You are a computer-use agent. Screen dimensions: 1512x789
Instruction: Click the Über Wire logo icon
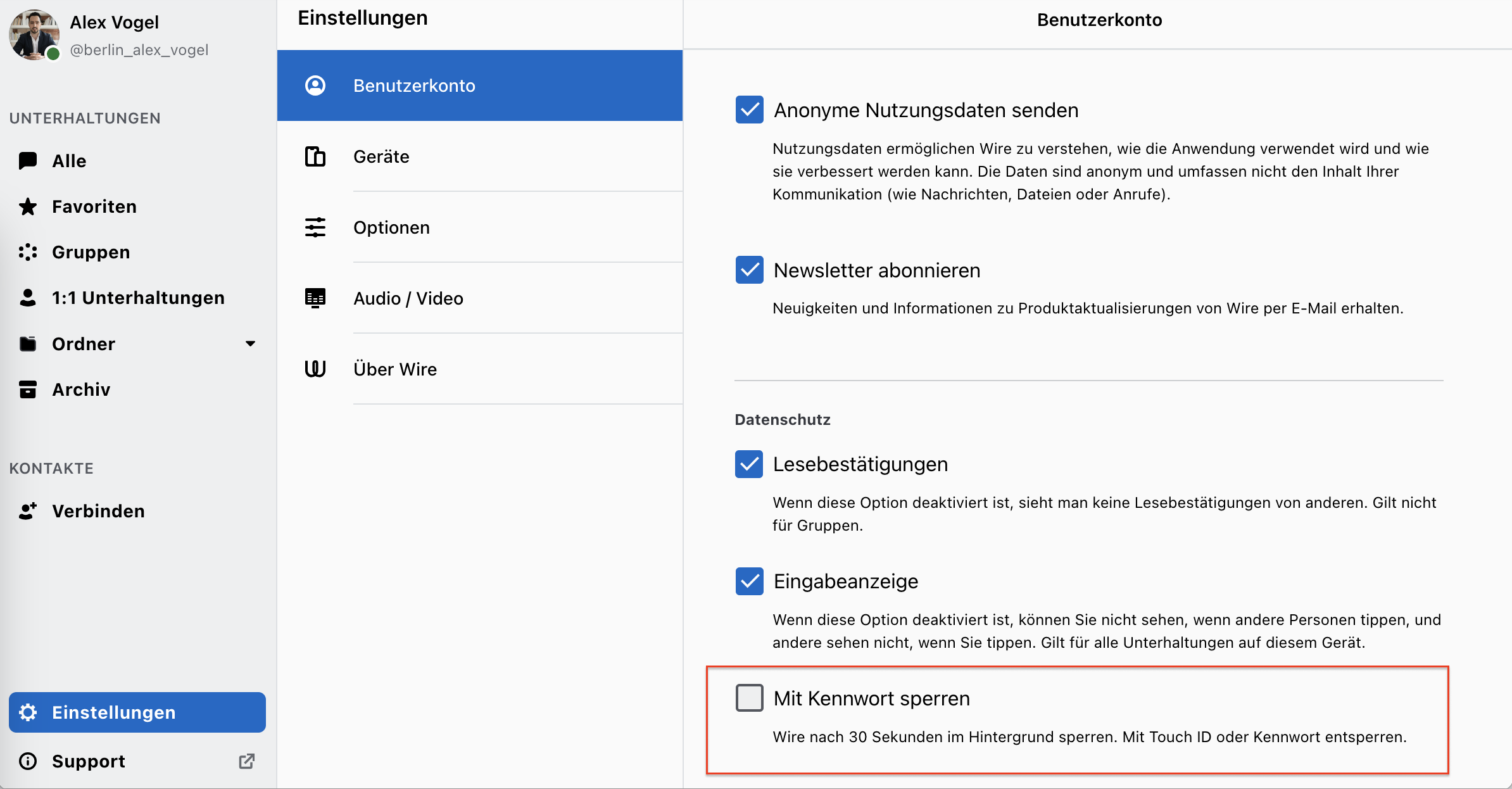[315, 369]
